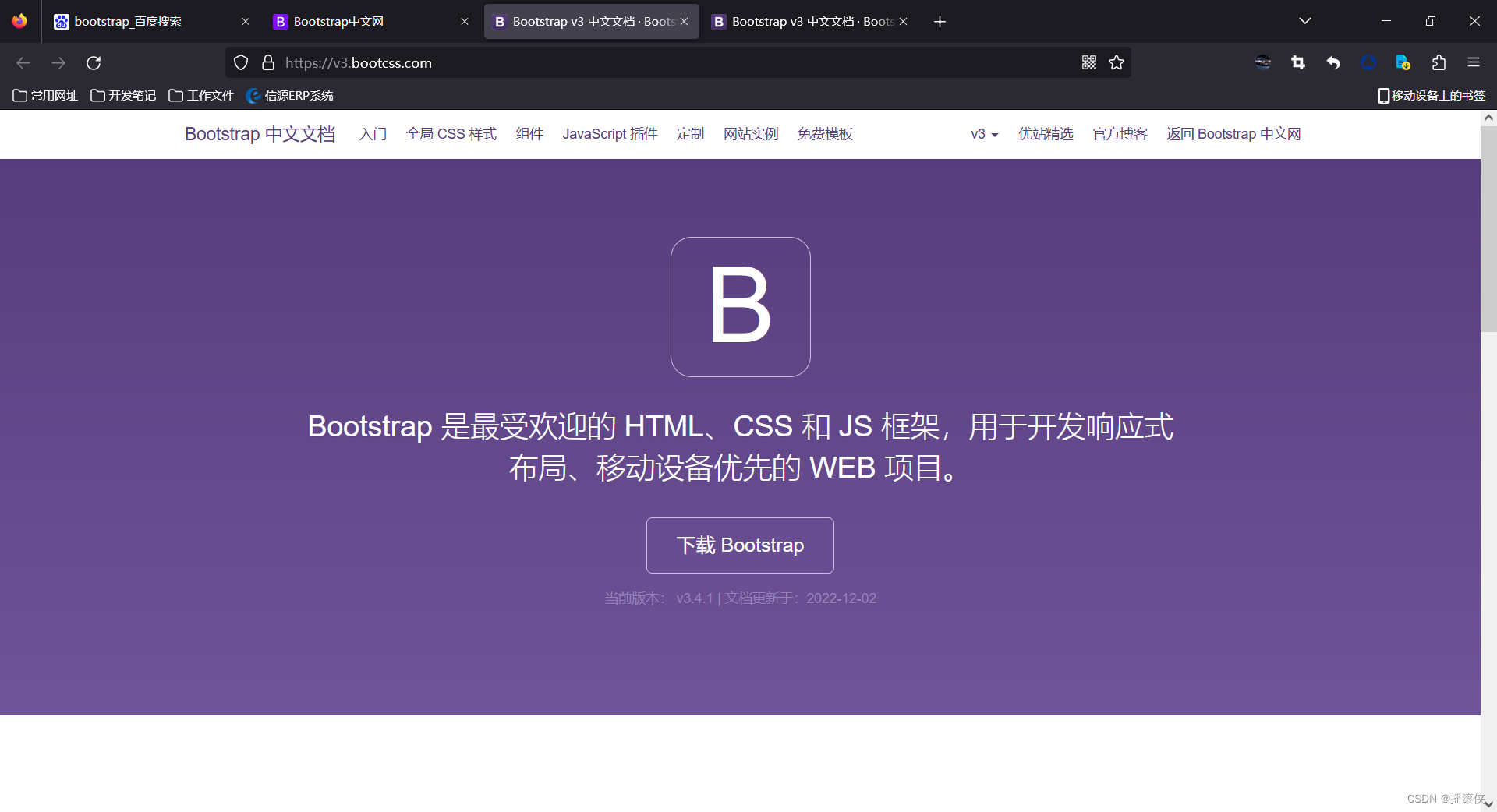Click the large Bootstrap B logo
This screenshot has height=812, width=1497.
pyautogui.click(x=741, y=307)
